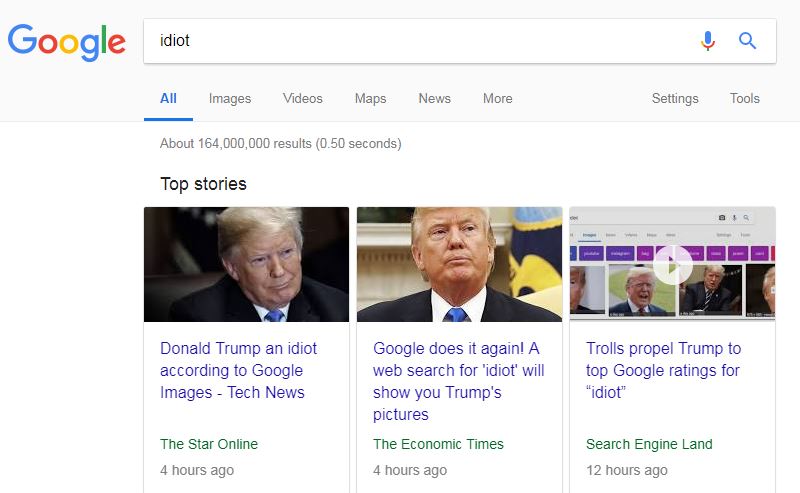Play the video on the Trolls story thumbnail
This screenshot has height=493, width=800.
tap(672, 265)
